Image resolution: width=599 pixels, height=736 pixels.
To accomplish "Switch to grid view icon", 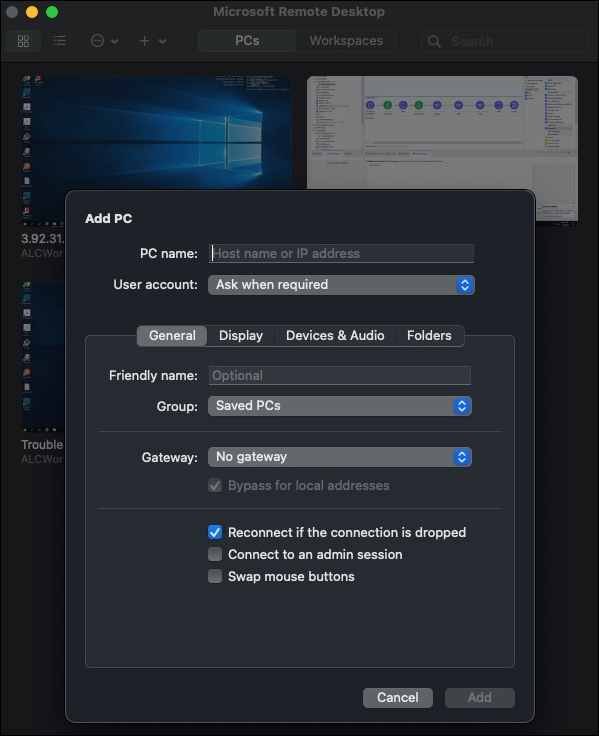I will coord(23,41).
